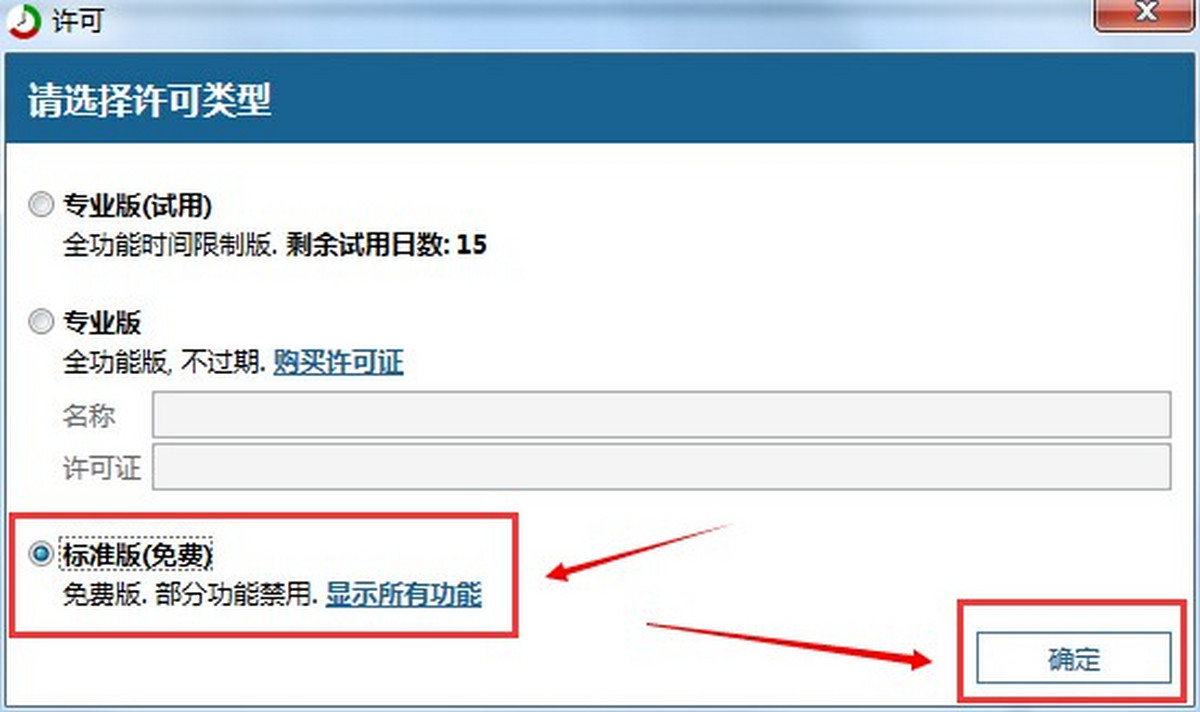Confirm with the 确定 button
1200x712 pixels.
coord(1074,659)
